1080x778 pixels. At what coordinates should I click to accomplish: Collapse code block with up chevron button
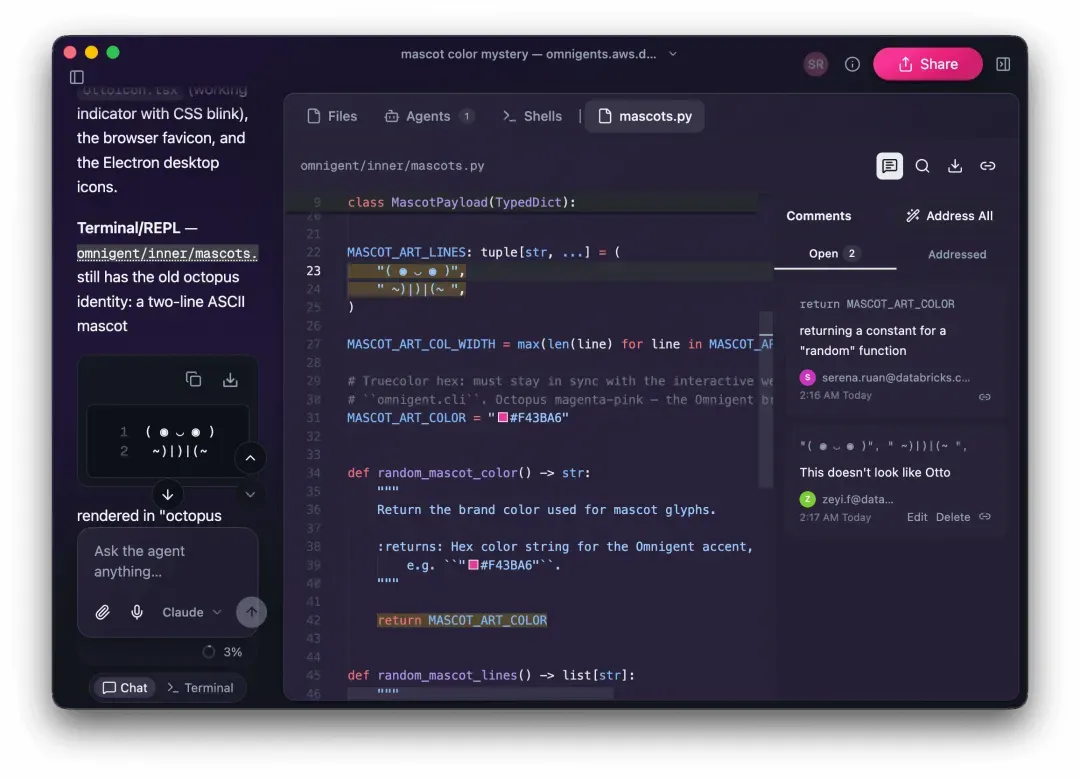coord(250,458)
